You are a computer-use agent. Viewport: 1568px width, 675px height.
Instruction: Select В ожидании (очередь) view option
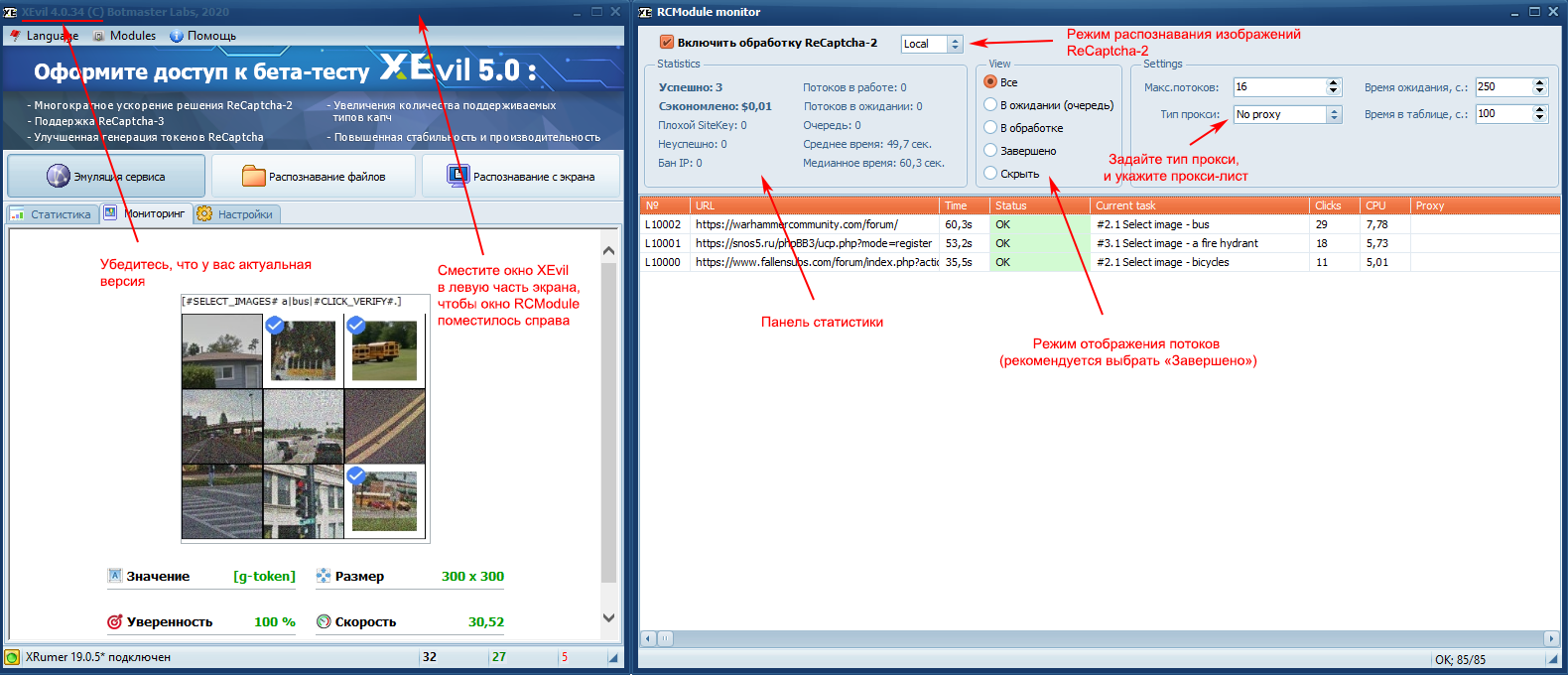coord(990,105)
